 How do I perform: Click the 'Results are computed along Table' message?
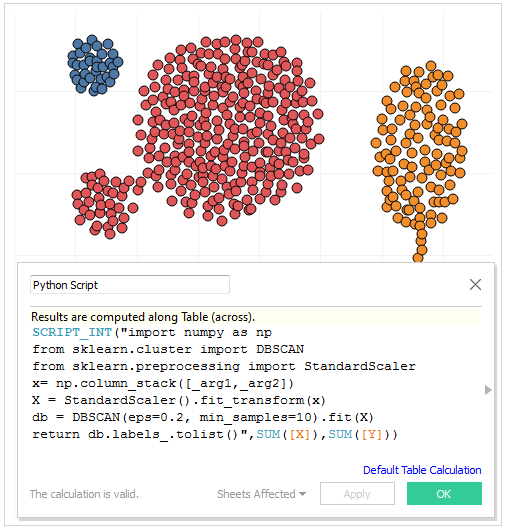[x=143, y=317]
